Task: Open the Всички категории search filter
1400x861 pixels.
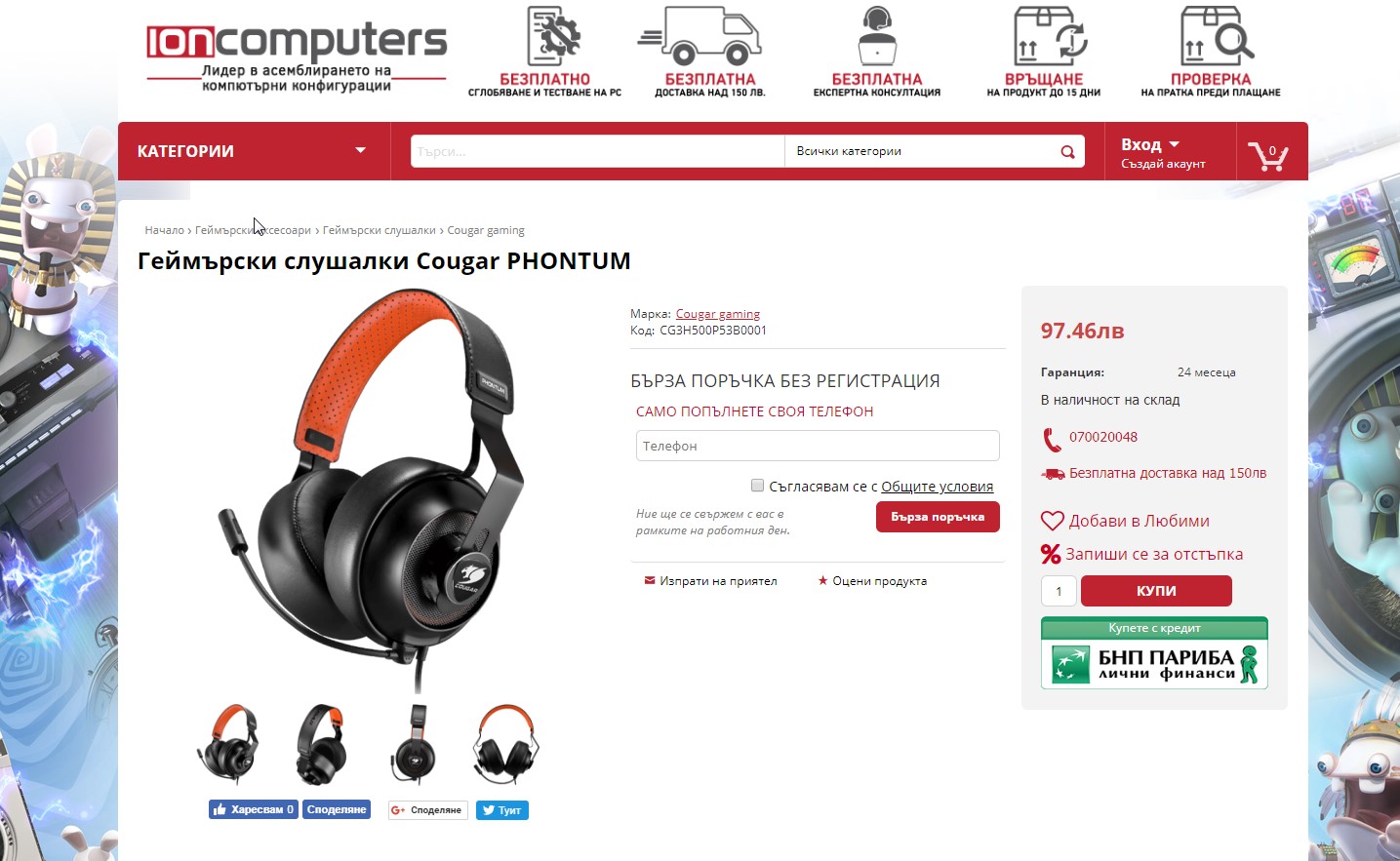Action: pyautogui.click(x=919, y=151)
